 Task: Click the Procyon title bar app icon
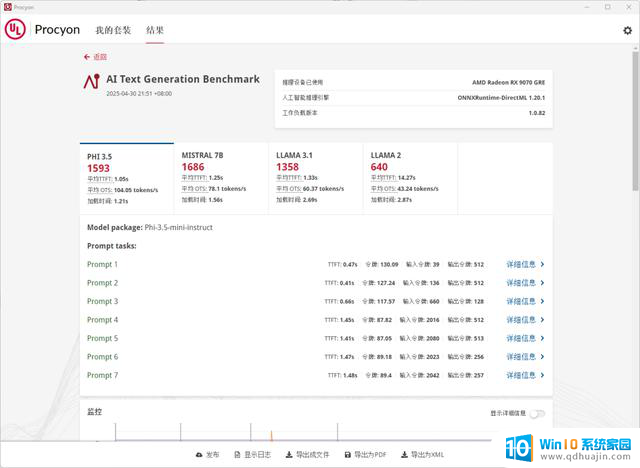8,7
